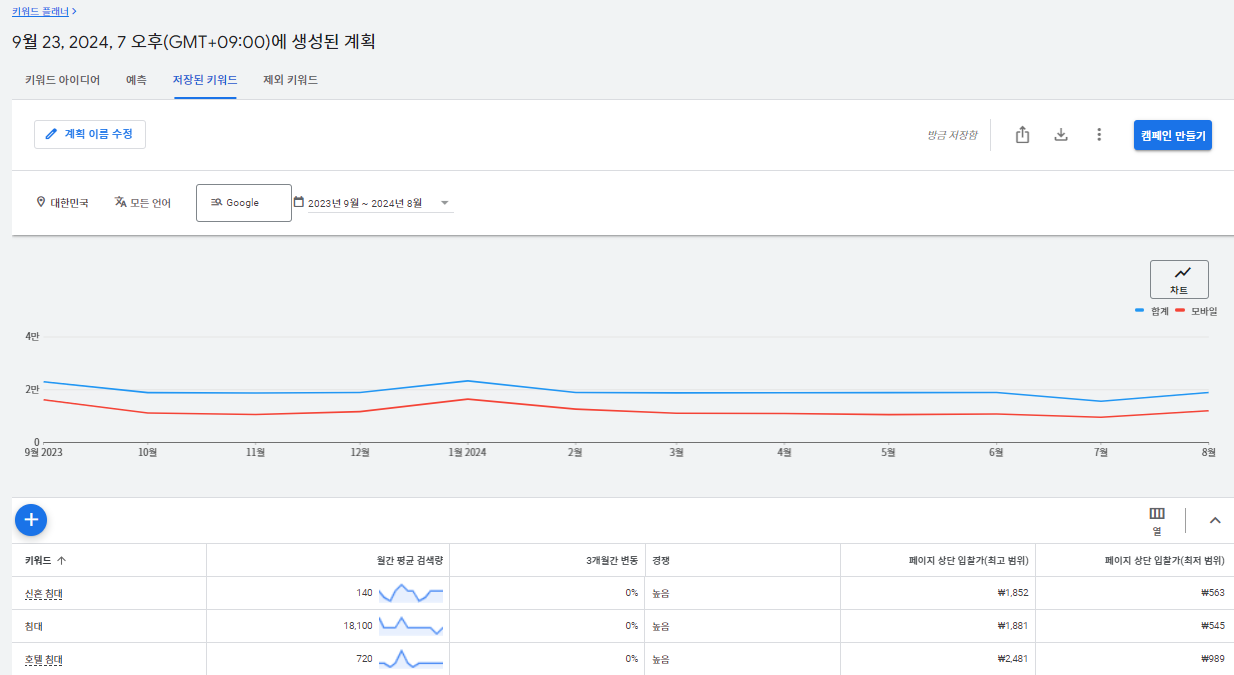Viewport: 1234px width, 675px height.
Task: Click the 대한민국 location pin filter
Action: pyautogui.click(x=62, y=203)
